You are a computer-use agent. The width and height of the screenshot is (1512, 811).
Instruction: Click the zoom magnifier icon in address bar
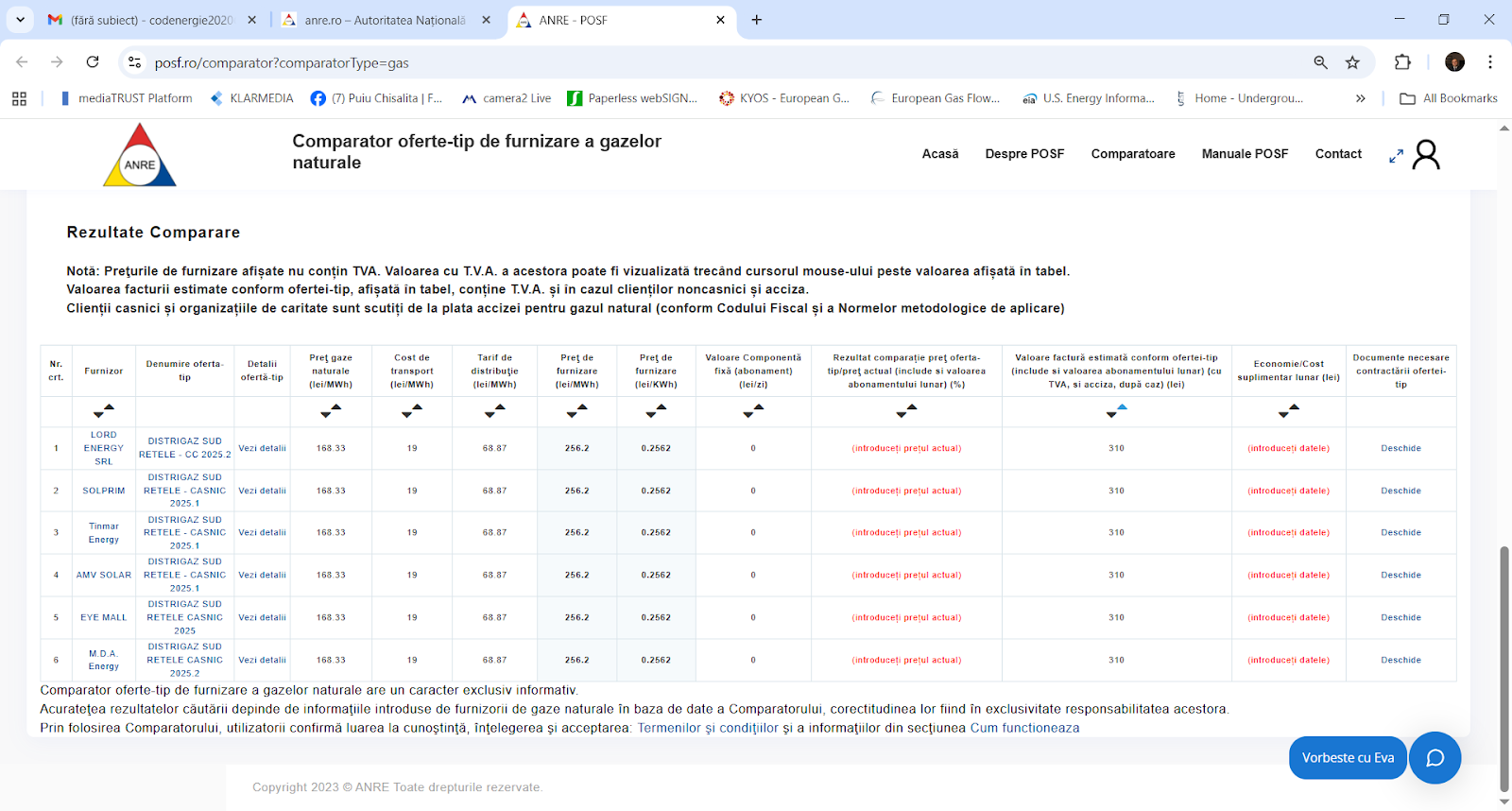pyautogui.click(x=1320, y=62)
